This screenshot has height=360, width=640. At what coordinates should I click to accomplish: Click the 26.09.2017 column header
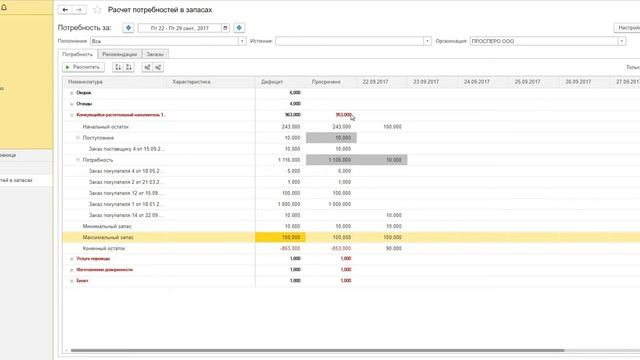[584, 82]
